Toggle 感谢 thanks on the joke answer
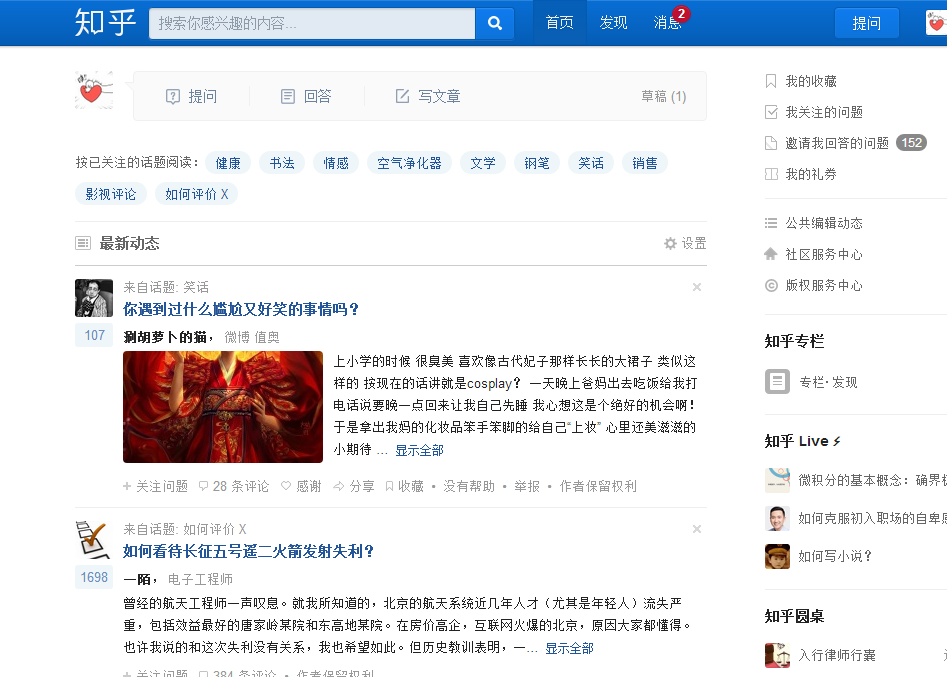 click(x=285, y=485)
